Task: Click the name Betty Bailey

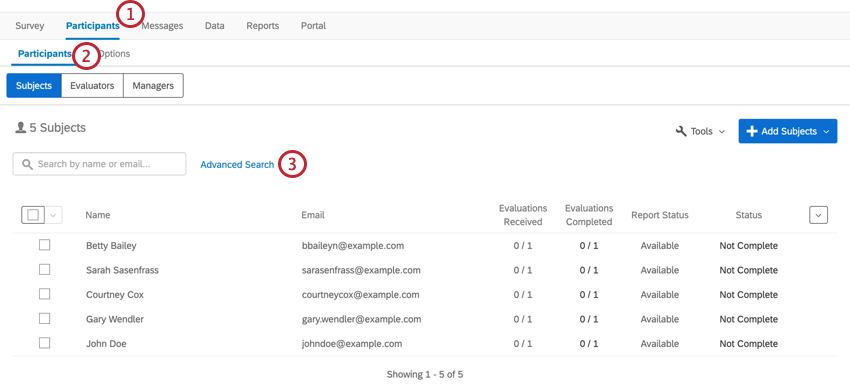Action: tap(111, 246)
